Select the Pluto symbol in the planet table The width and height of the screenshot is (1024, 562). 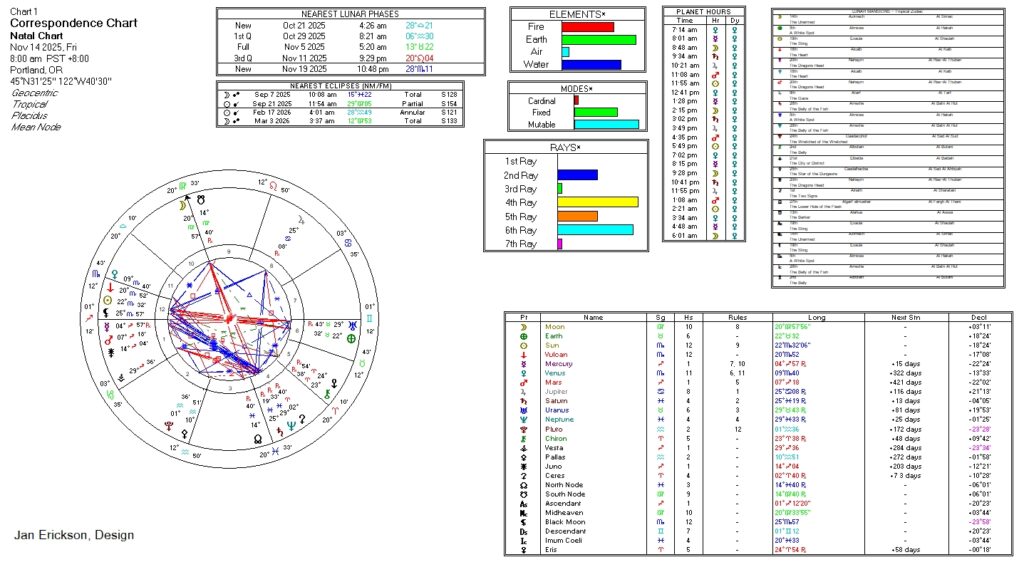(523, 428)
